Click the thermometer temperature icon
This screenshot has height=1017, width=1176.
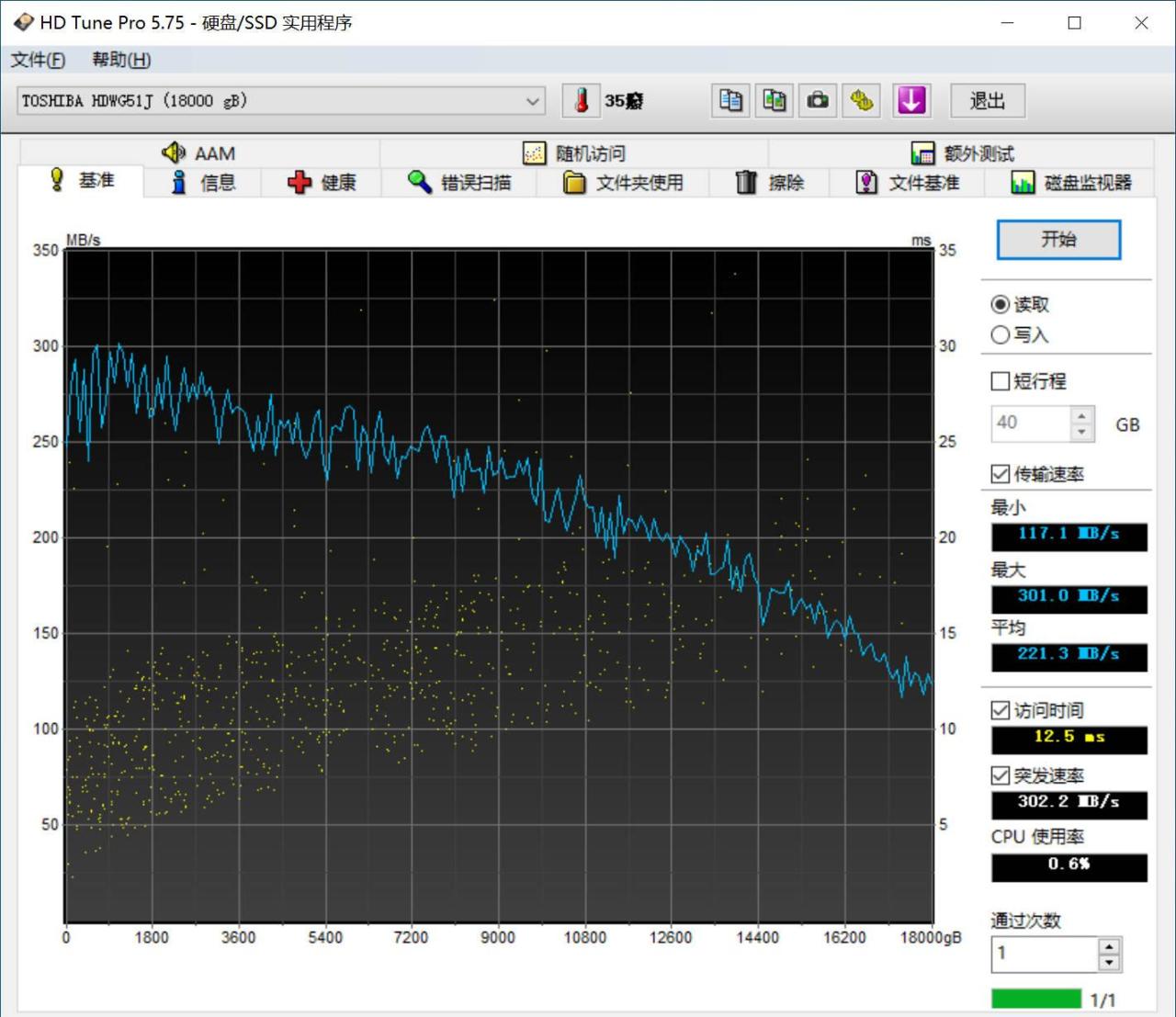tap(581, 101)
